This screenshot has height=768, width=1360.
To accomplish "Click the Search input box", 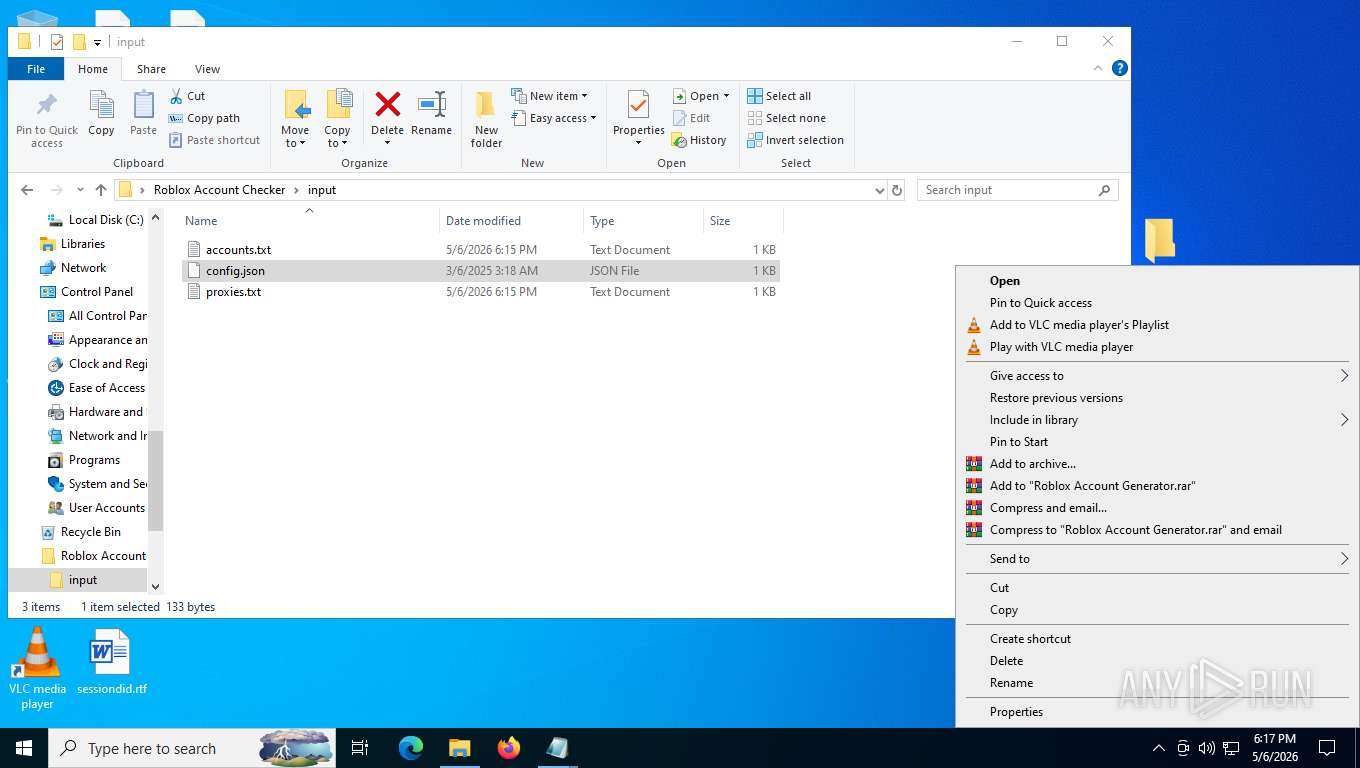I will click(1017, 190).
